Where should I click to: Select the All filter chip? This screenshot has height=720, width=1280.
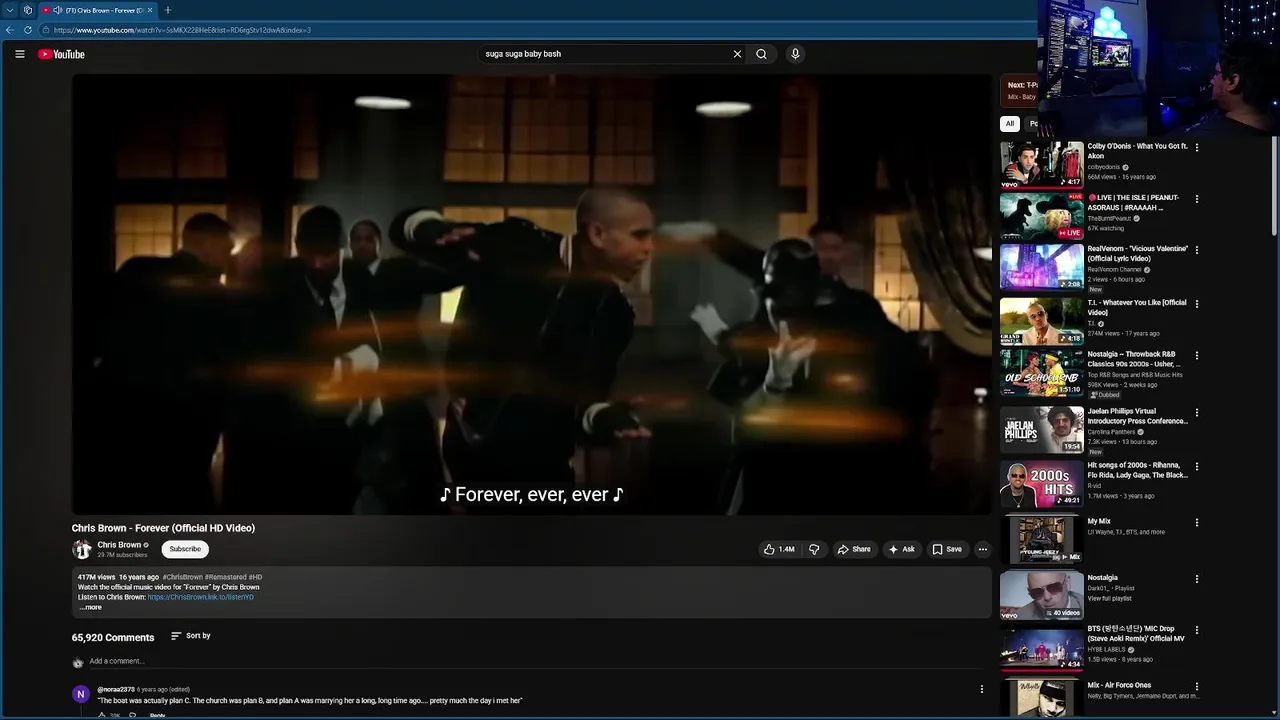tap(1010, 124)
